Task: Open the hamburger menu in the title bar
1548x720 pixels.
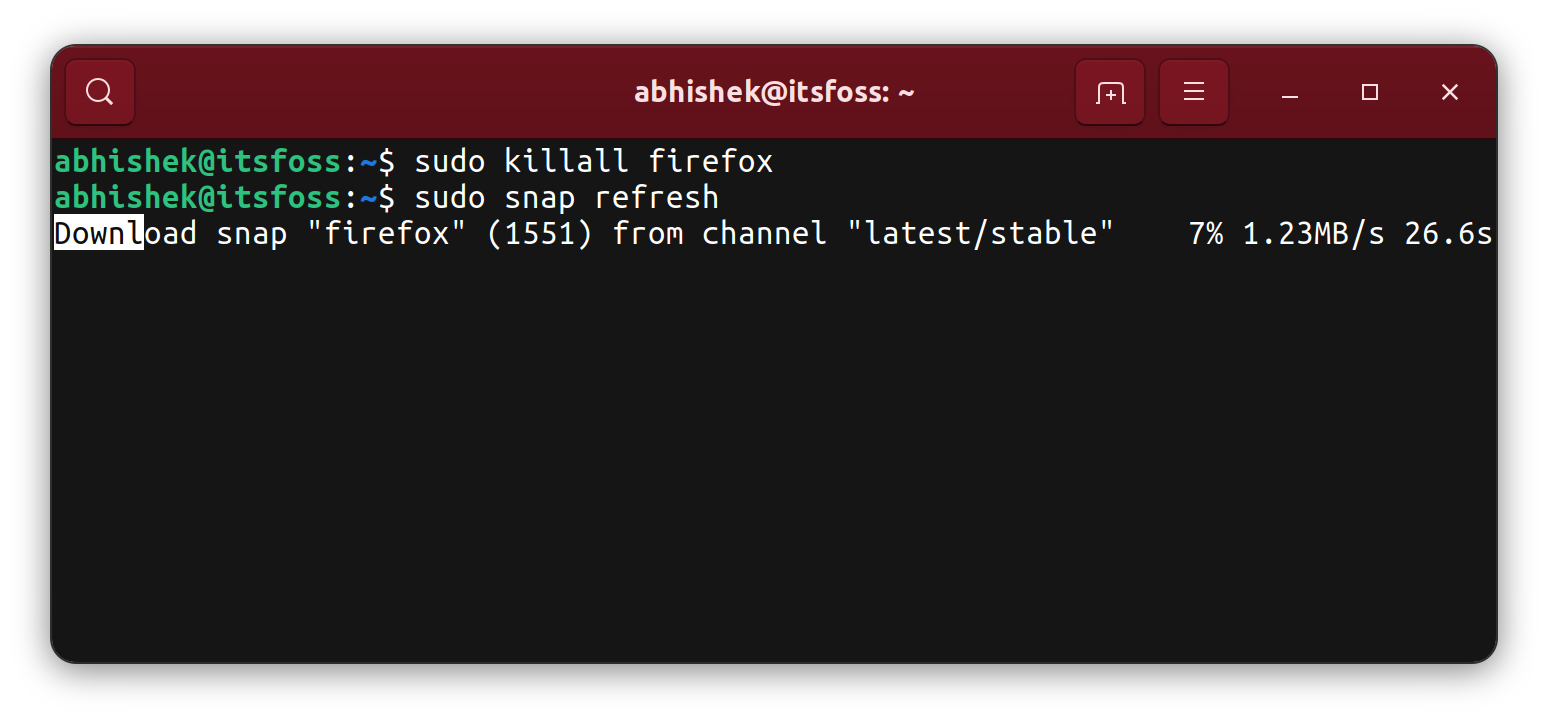Action: [1193, 91]
